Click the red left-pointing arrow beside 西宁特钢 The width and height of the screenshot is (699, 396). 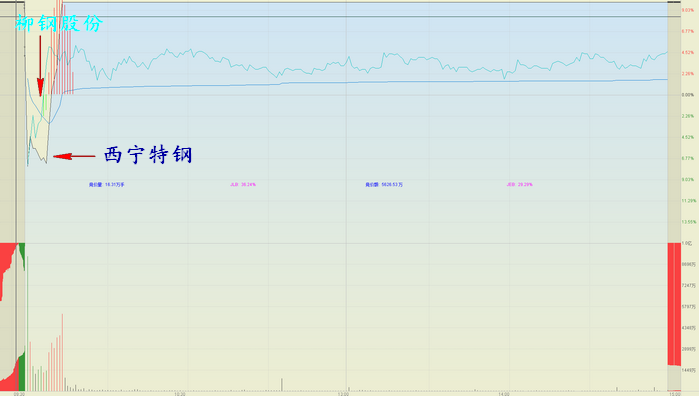coord(74,156)
